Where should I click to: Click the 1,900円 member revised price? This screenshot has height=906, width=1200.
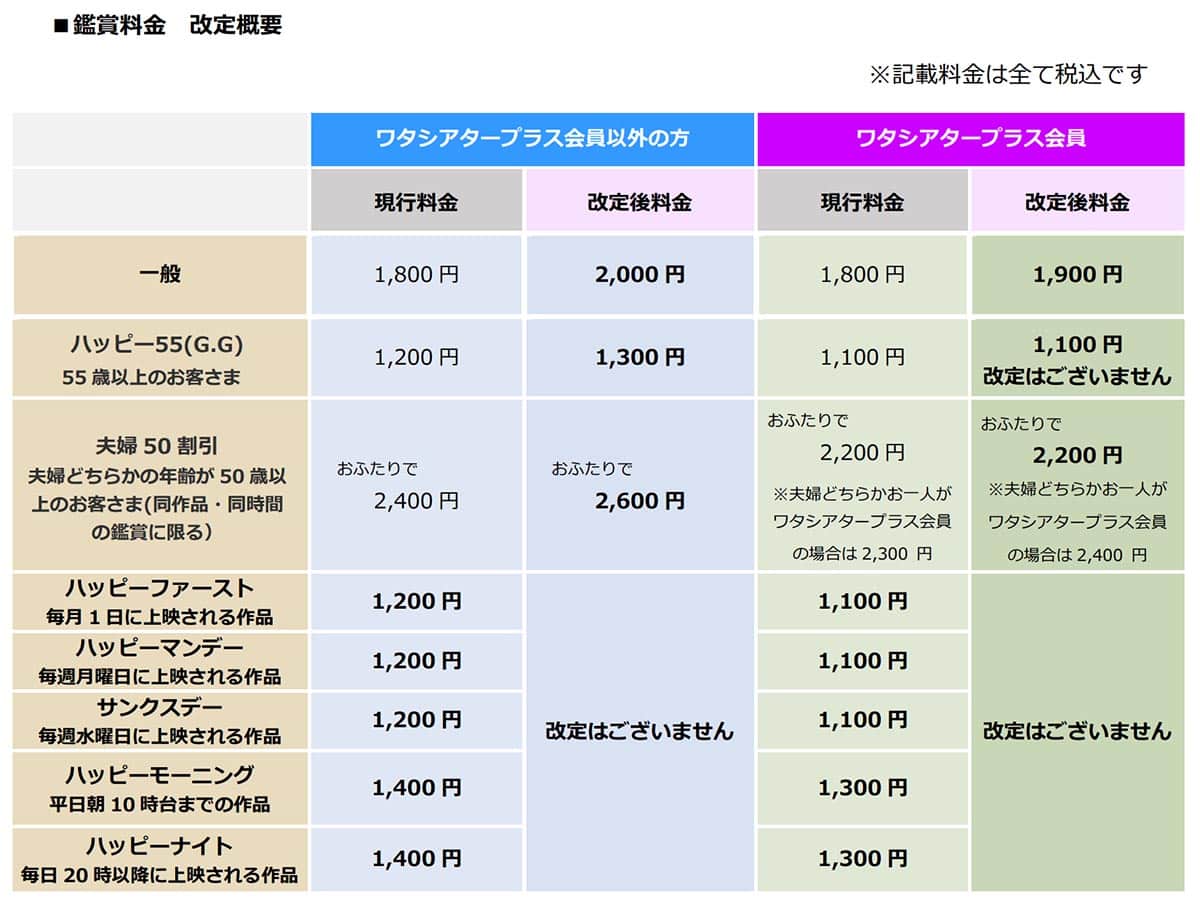point(1077,275)
